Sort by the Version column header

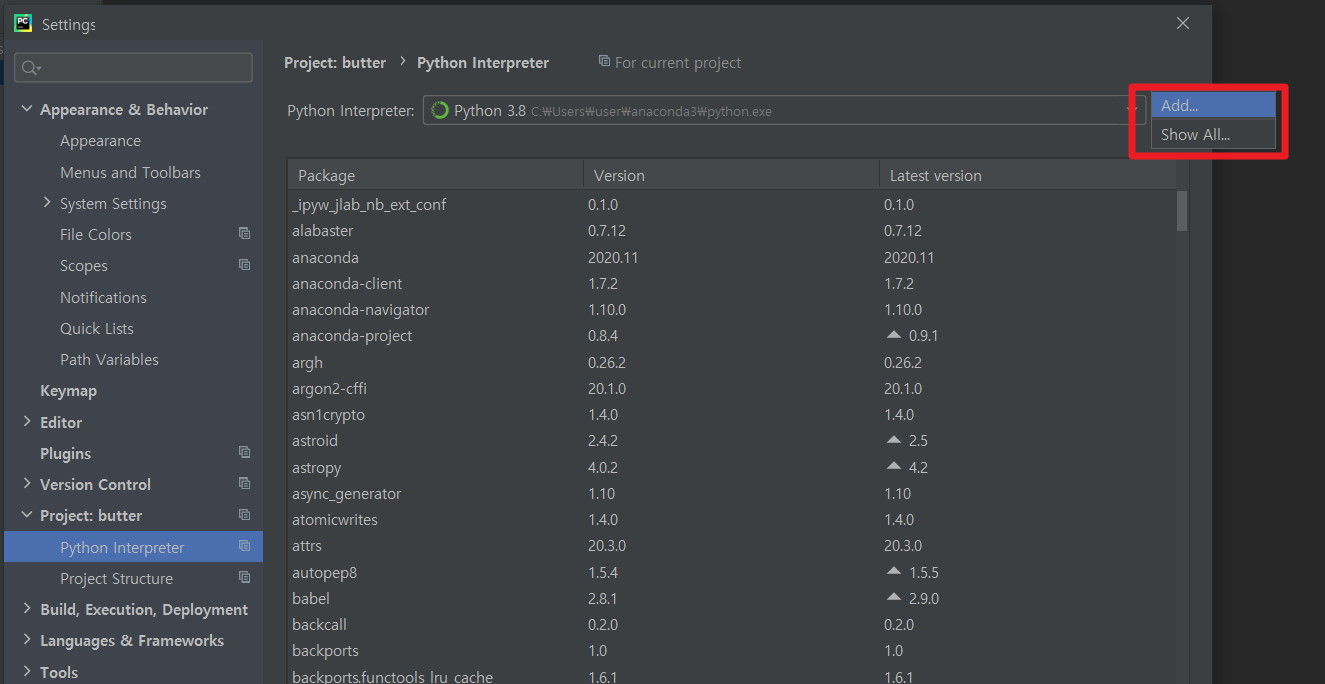[x=731, y=175]
